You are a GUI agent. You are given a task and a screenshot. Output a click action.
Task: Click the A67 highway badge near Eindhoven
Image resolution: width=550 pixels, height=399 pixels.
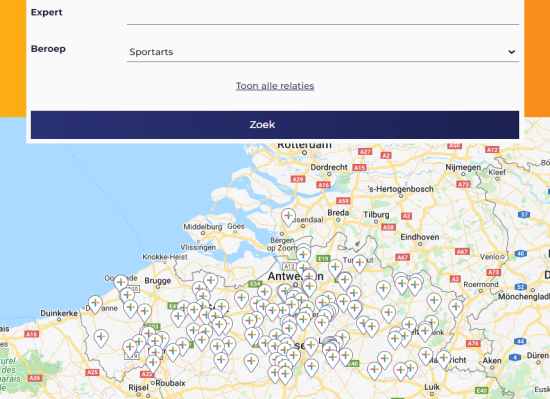click(x=402, y=257)
